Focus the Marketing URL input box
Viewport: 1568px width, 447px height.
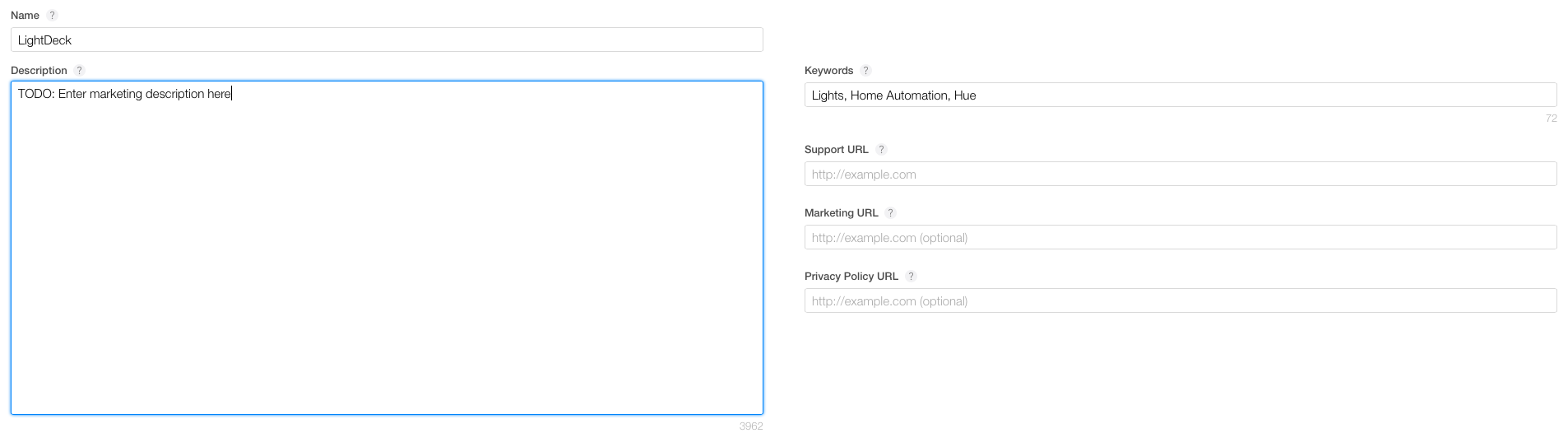click(x=1181, y=238)
